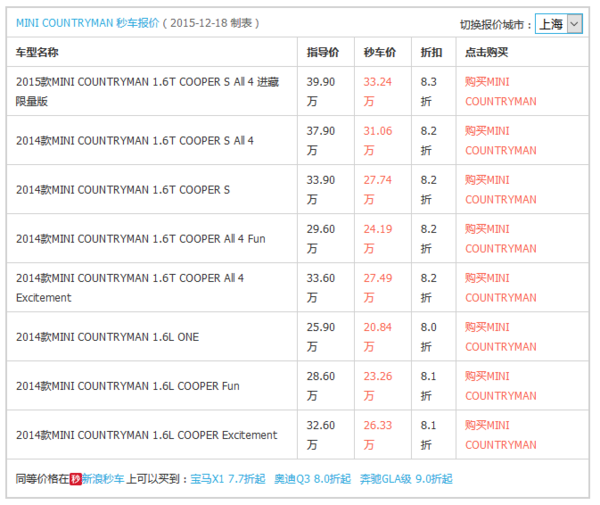Click the 8.3折 discount value

(429, 91)
